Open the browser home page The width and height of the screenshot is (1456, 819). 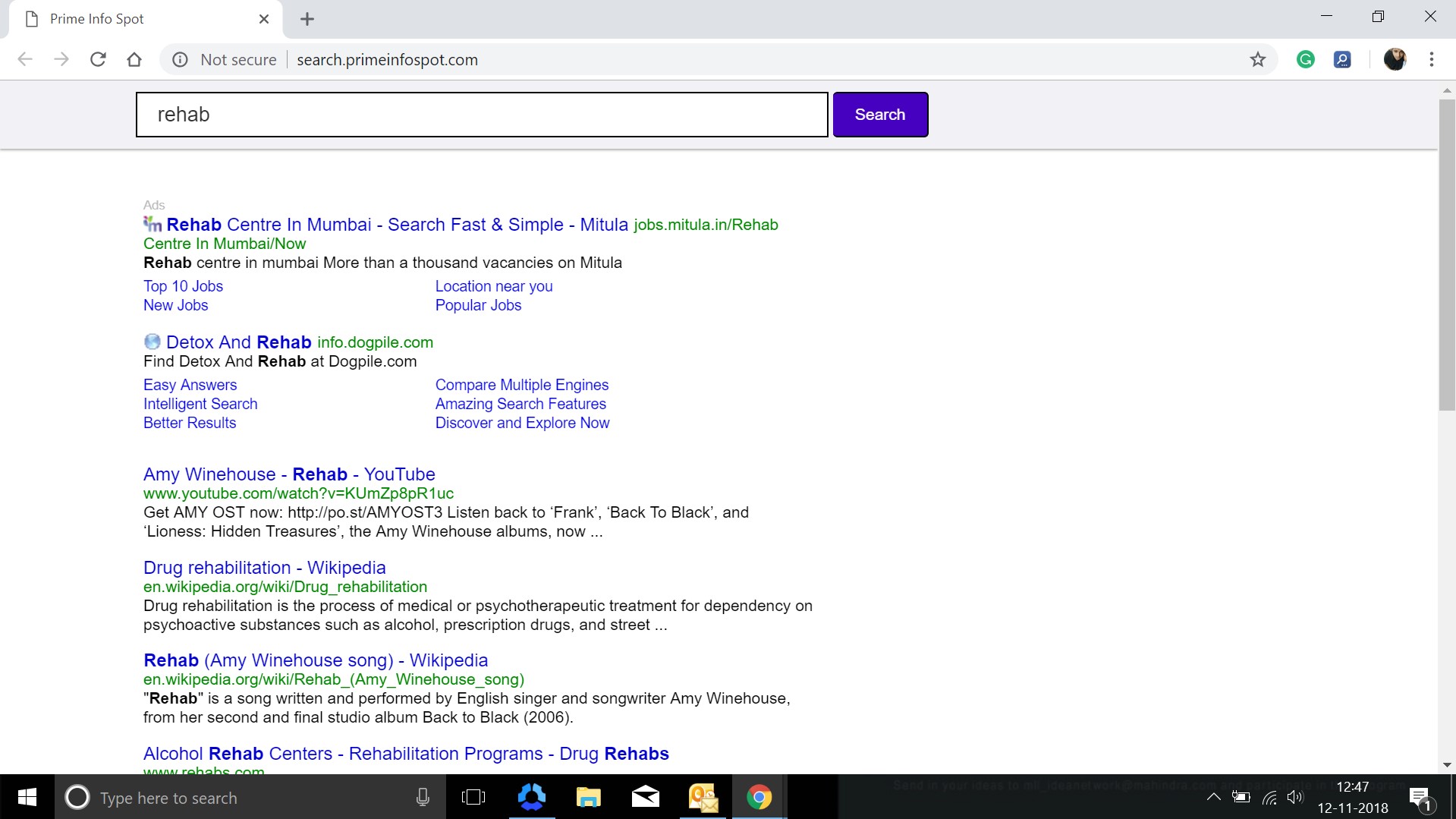pyautogui.click(x=134, y=59)
